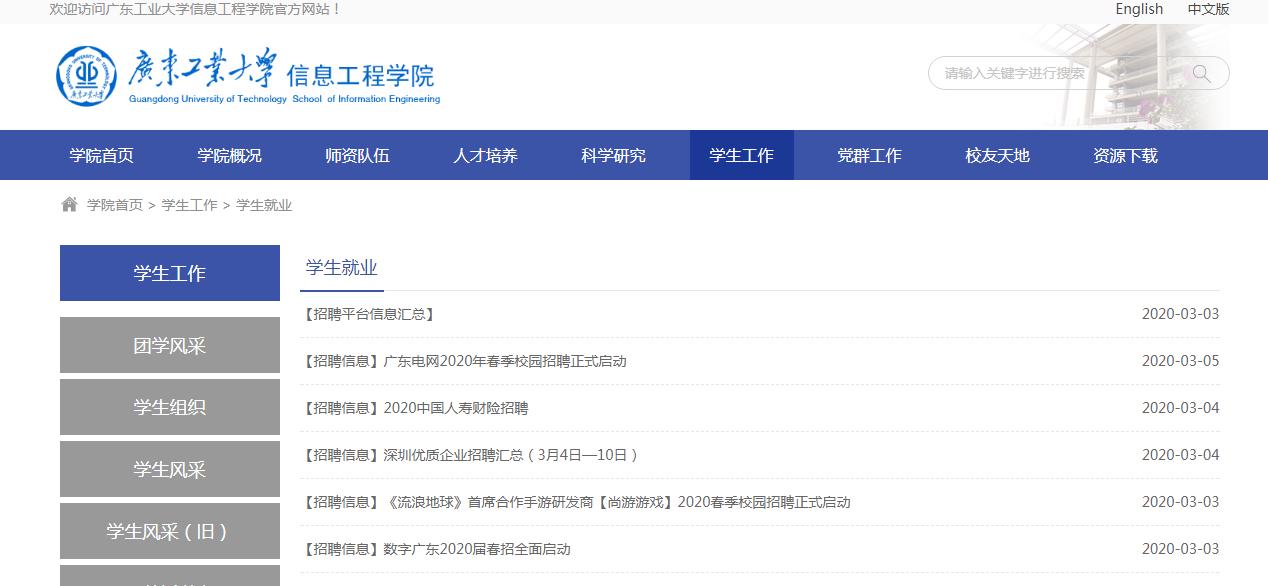Open 学生风采 sidebar section
The height and width of the screenshot is (586, 1268).
170,469
